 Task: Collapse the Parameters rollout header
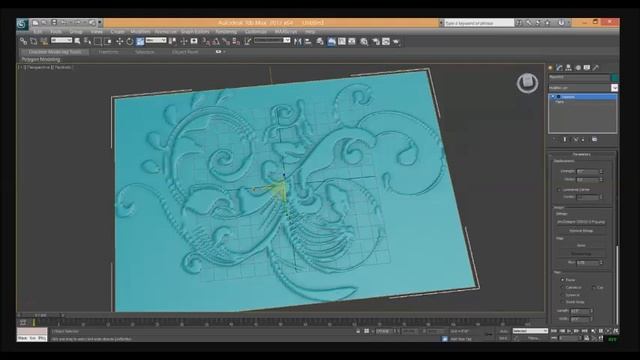coord(582,154)
